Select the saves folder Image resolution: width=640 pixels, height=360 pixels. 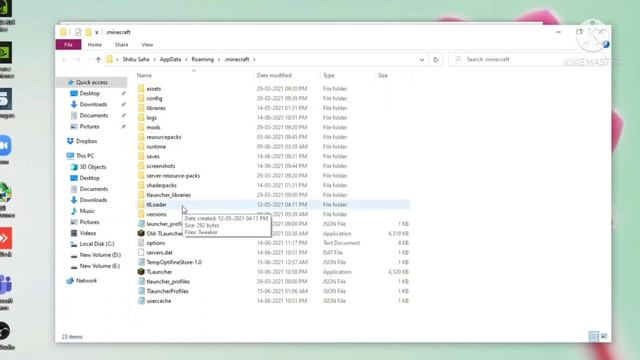click(153, 156)
